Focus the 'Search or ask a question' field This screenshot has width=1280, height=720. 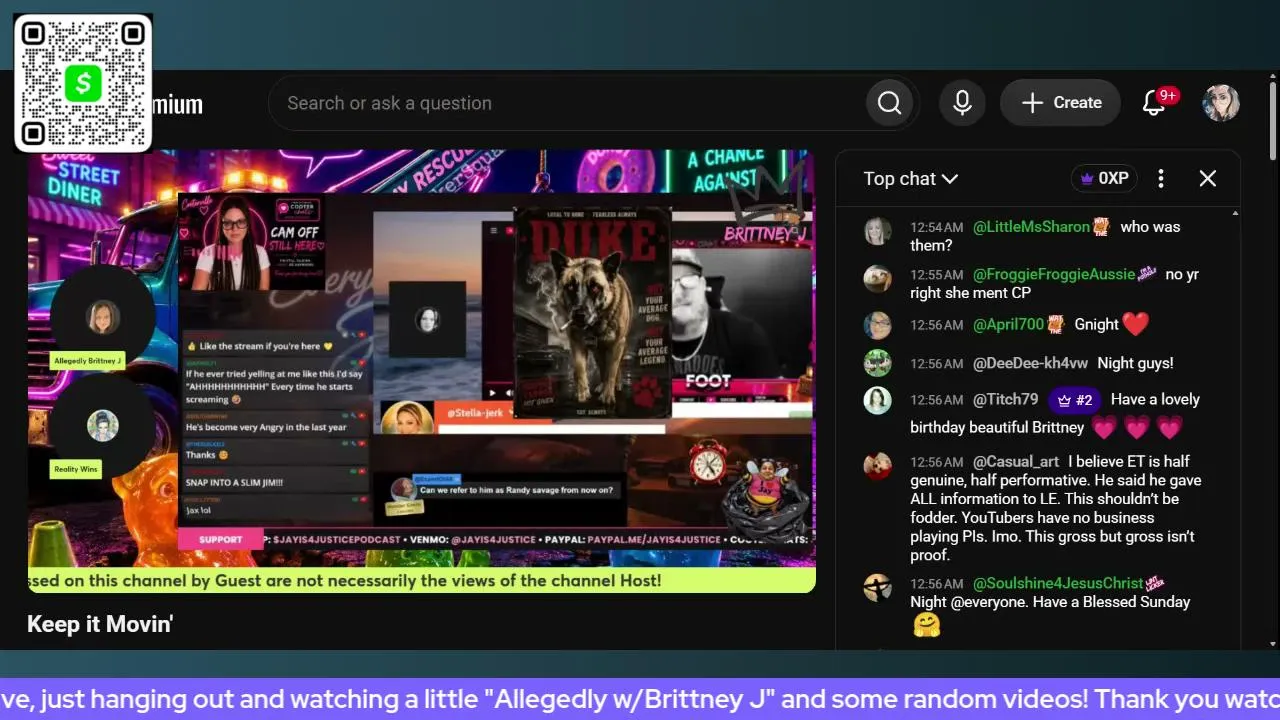[x=567, y=103]
